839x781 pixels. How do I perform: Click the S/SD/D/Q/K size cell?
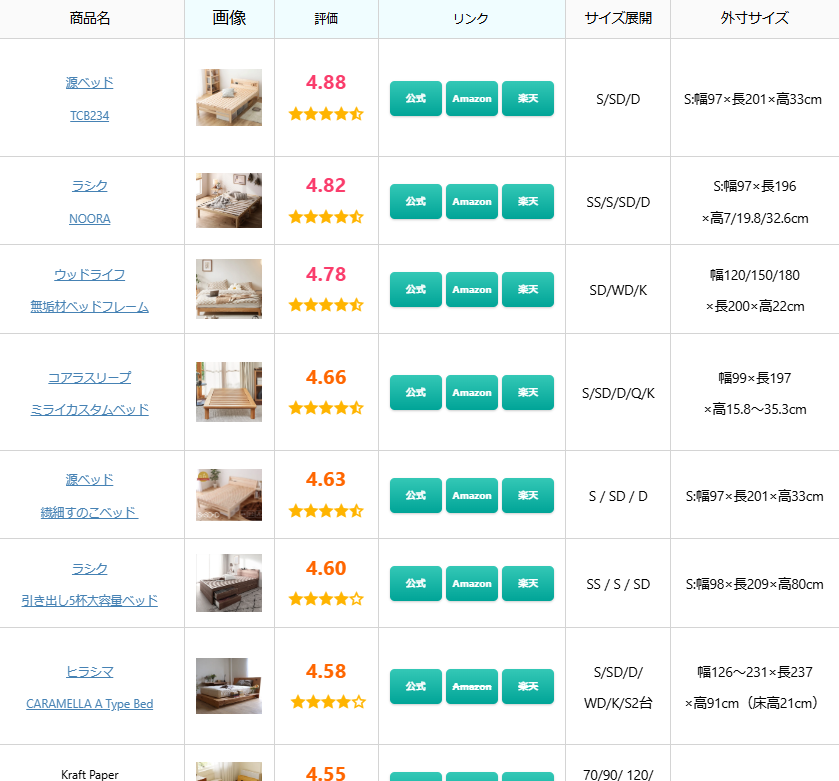click(618, 393)
